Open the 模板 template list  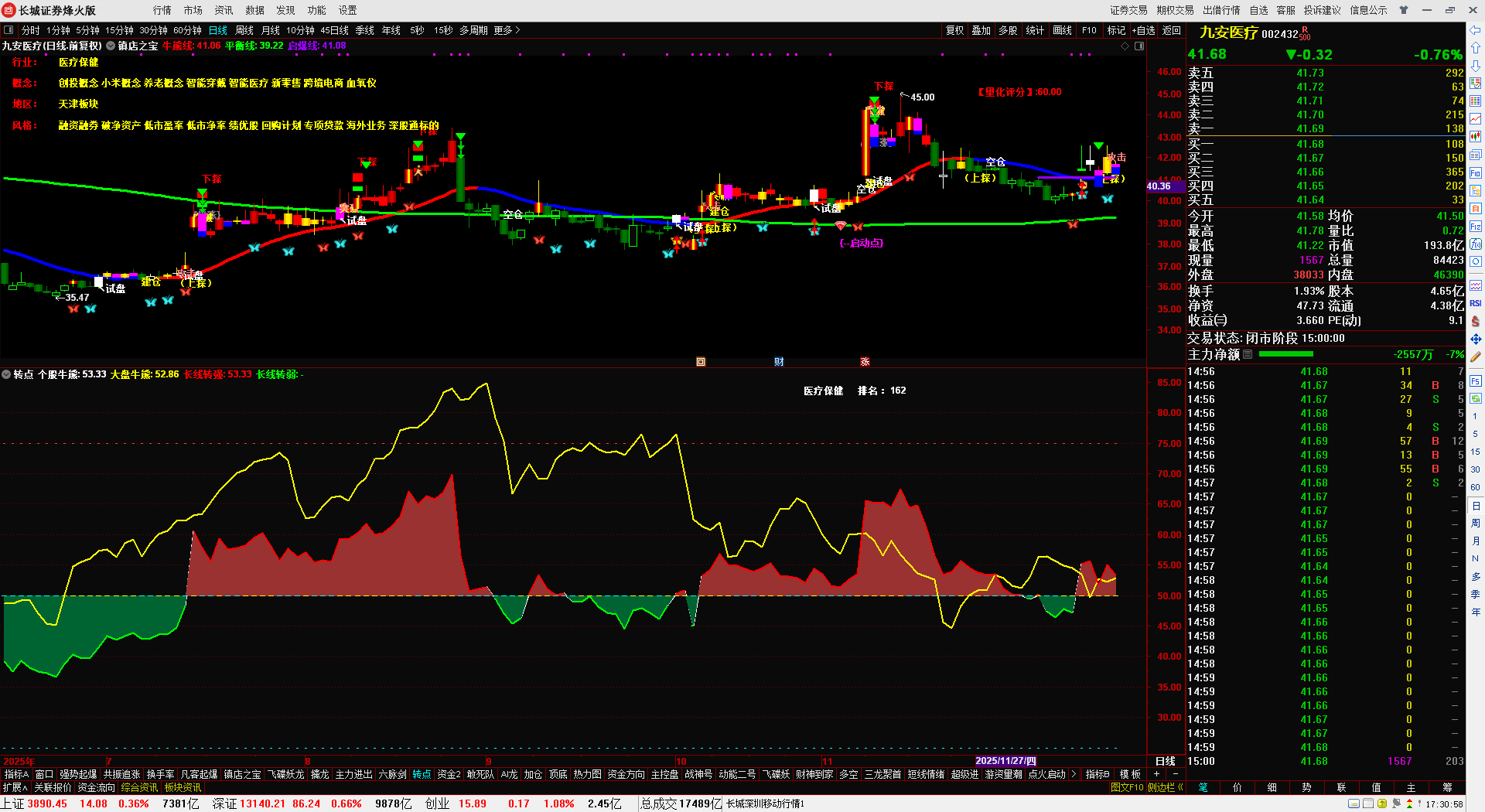tap(1130, 774)
